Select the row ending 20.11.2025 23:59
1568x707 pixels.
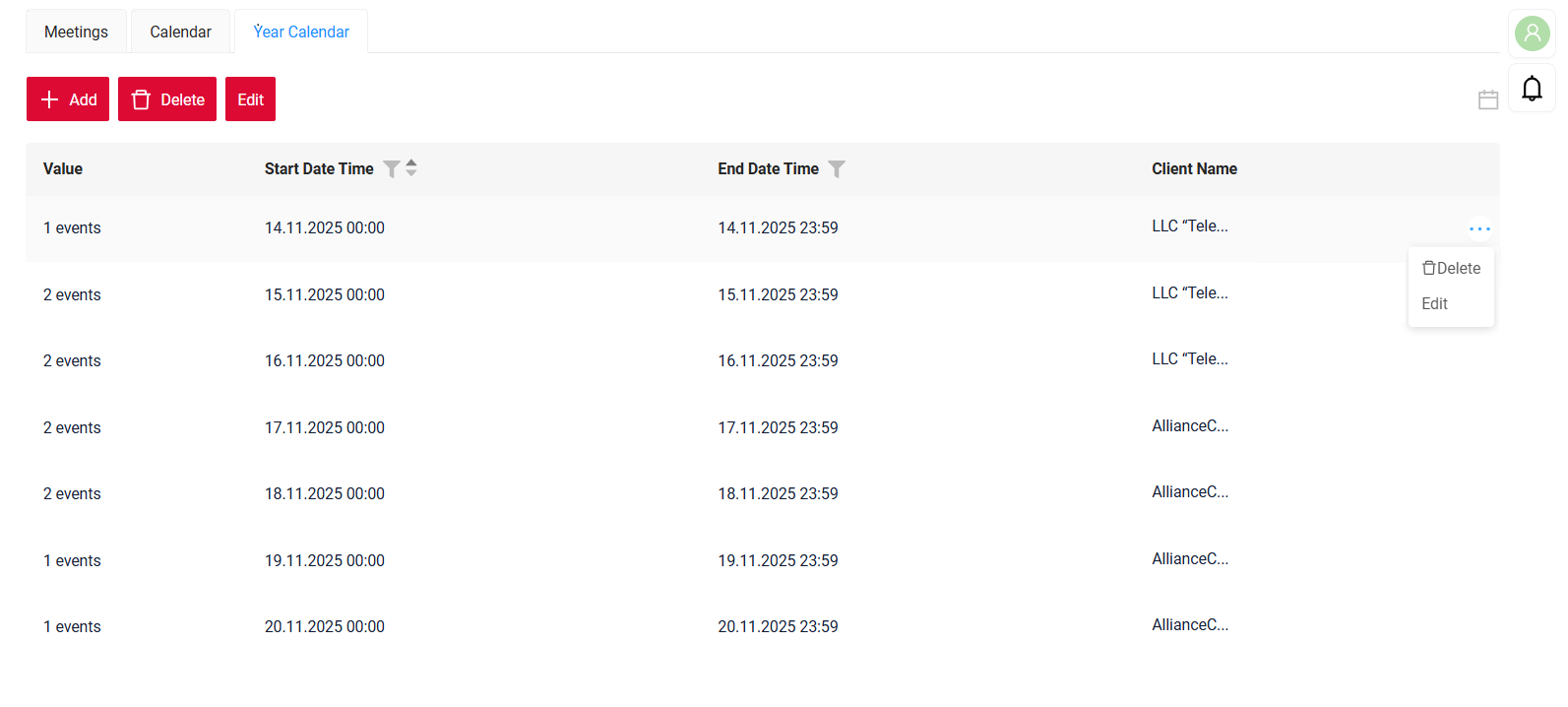[778, 626]
